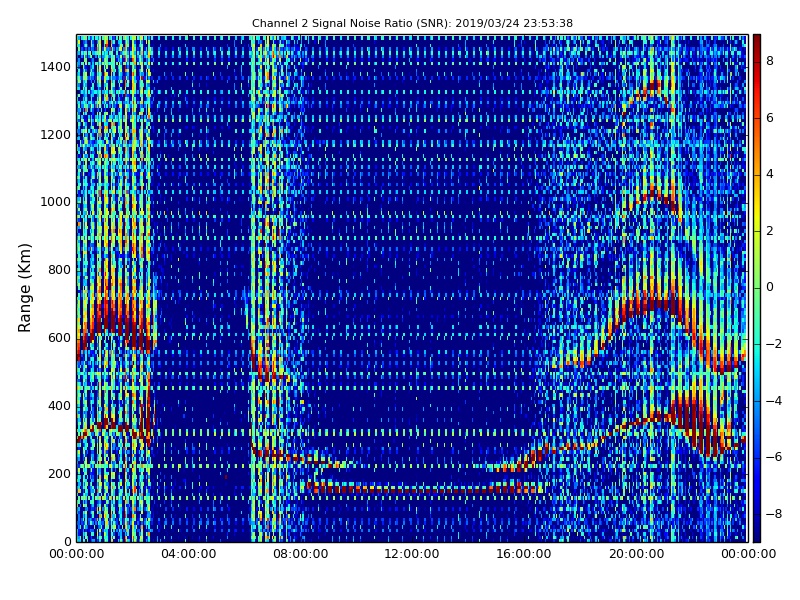Click the colorbar value −4 label

[x=774, y=401]
